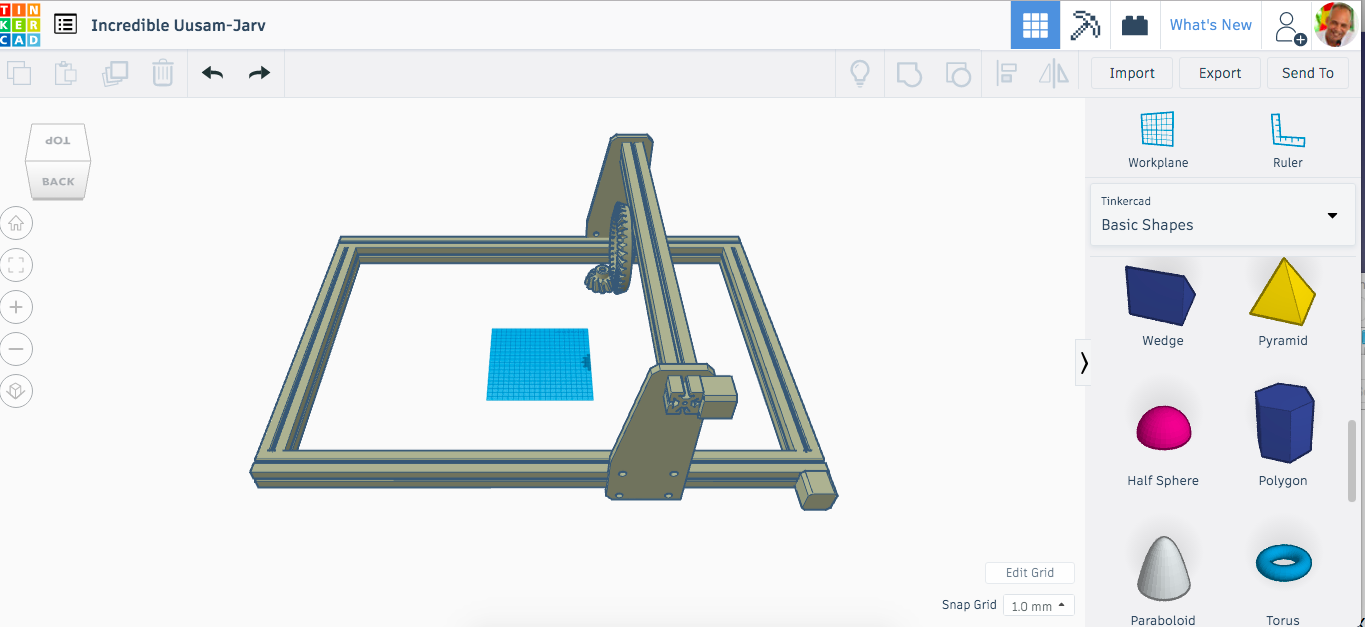
Task: Switch to orthographic view
Action: (16, 390)
